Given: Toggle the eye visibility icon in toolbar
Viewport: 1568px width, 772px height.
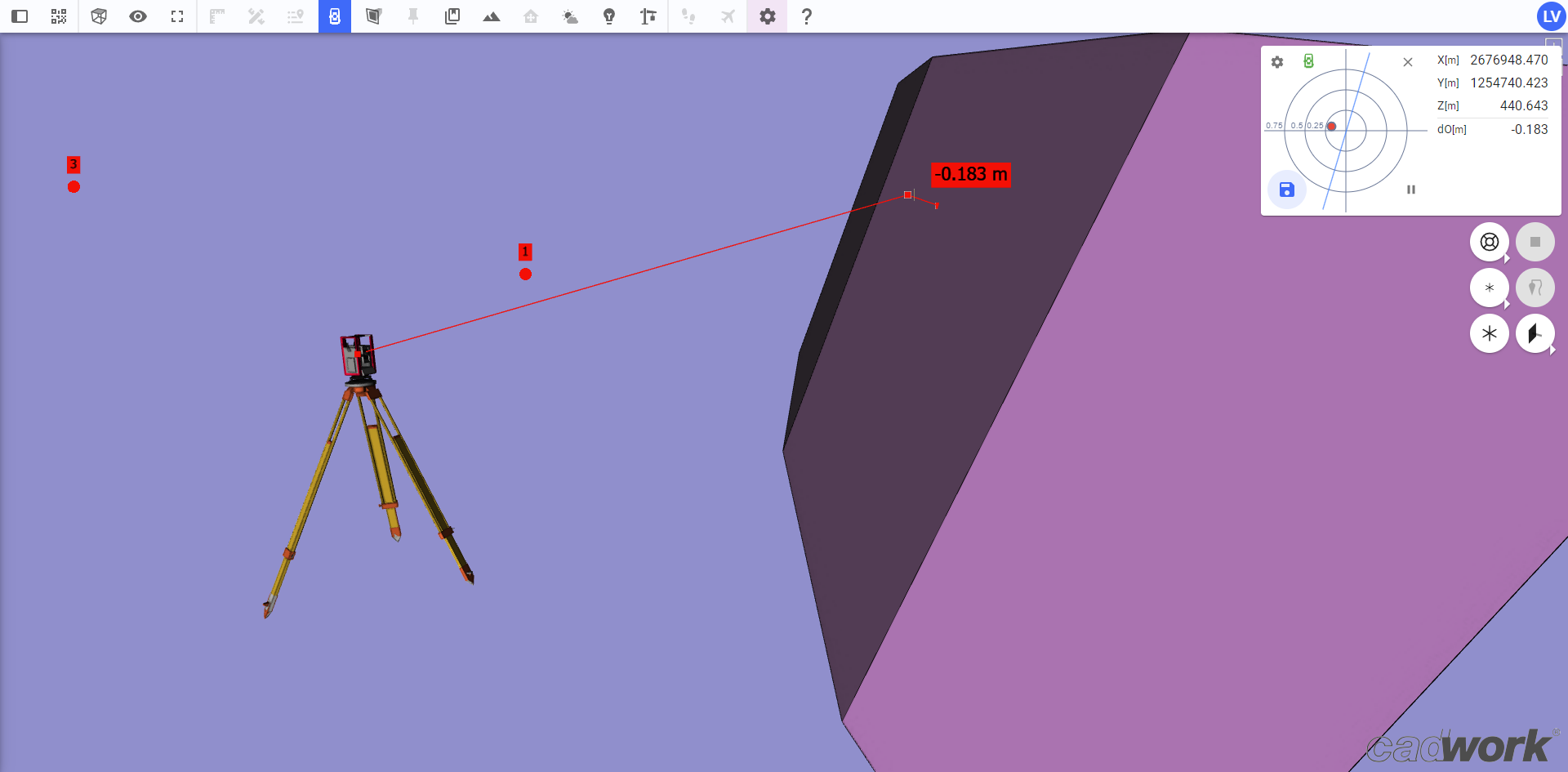Looking at the screenshot, I should click(x=138, y=16).
